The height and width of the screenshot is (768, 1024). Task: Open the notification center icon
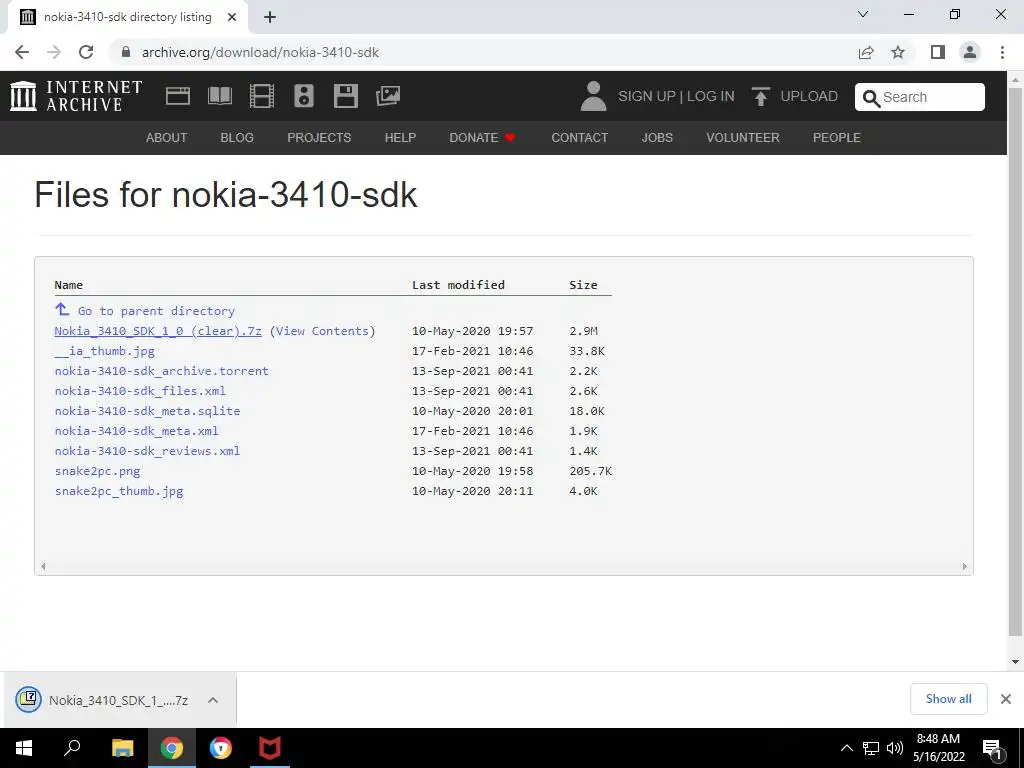pos(992,749)
